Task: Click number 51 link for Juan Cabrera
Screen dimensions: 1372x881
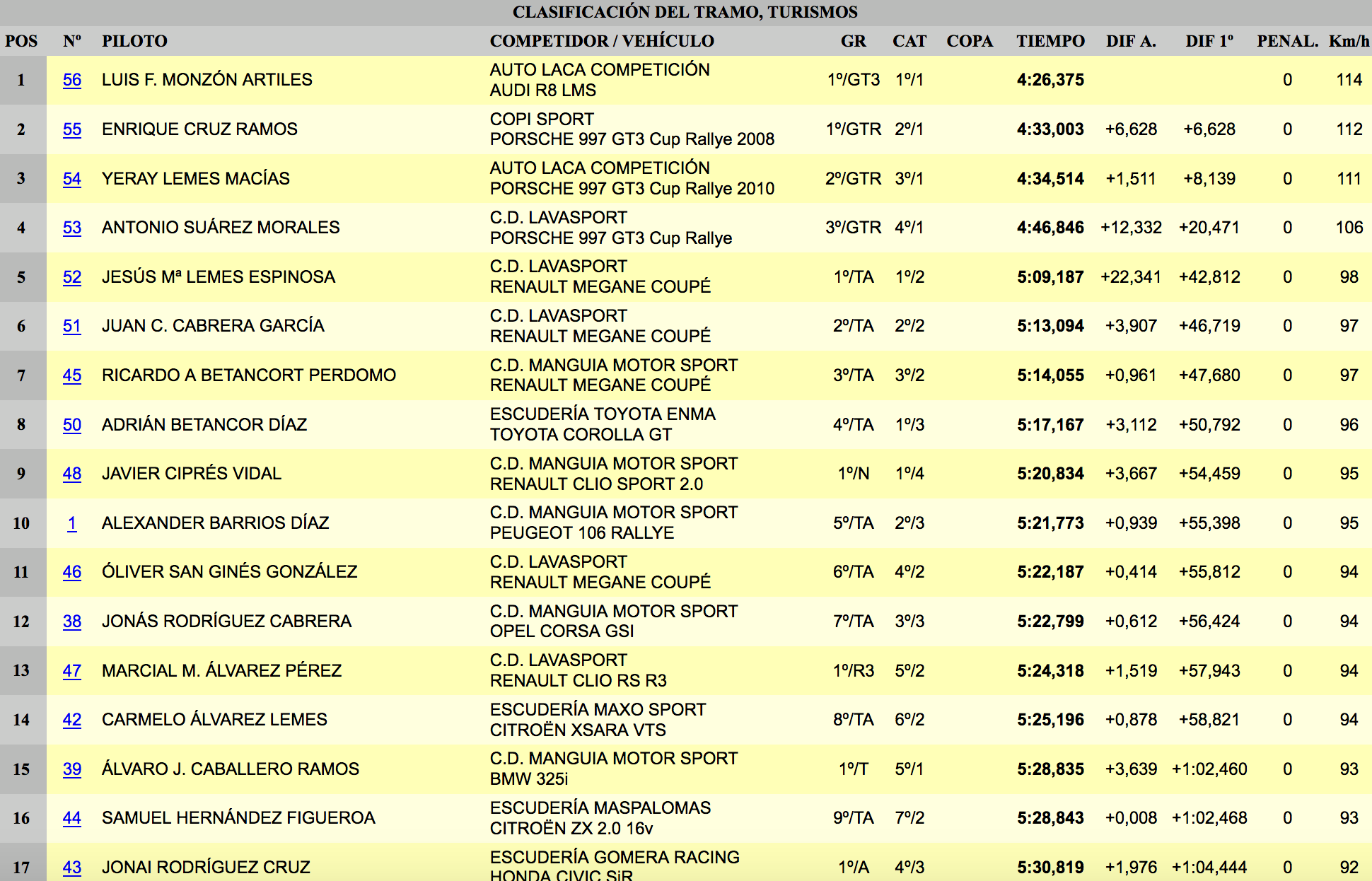Action: coord(71,326)
